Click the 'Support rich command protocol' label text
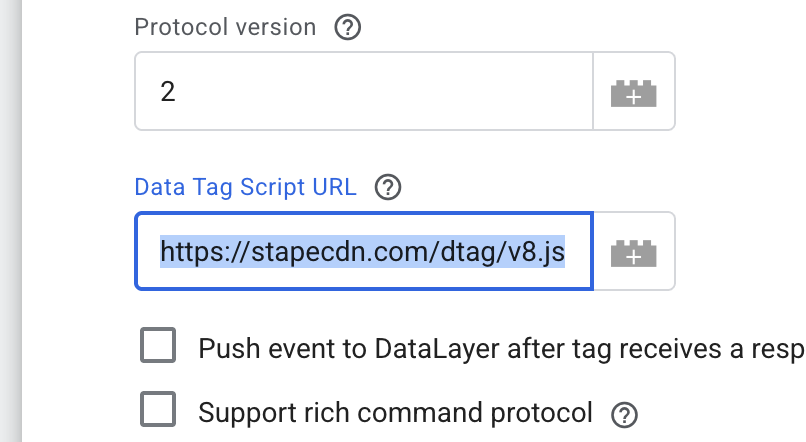The image size is (806, 442). coord(396,412)
